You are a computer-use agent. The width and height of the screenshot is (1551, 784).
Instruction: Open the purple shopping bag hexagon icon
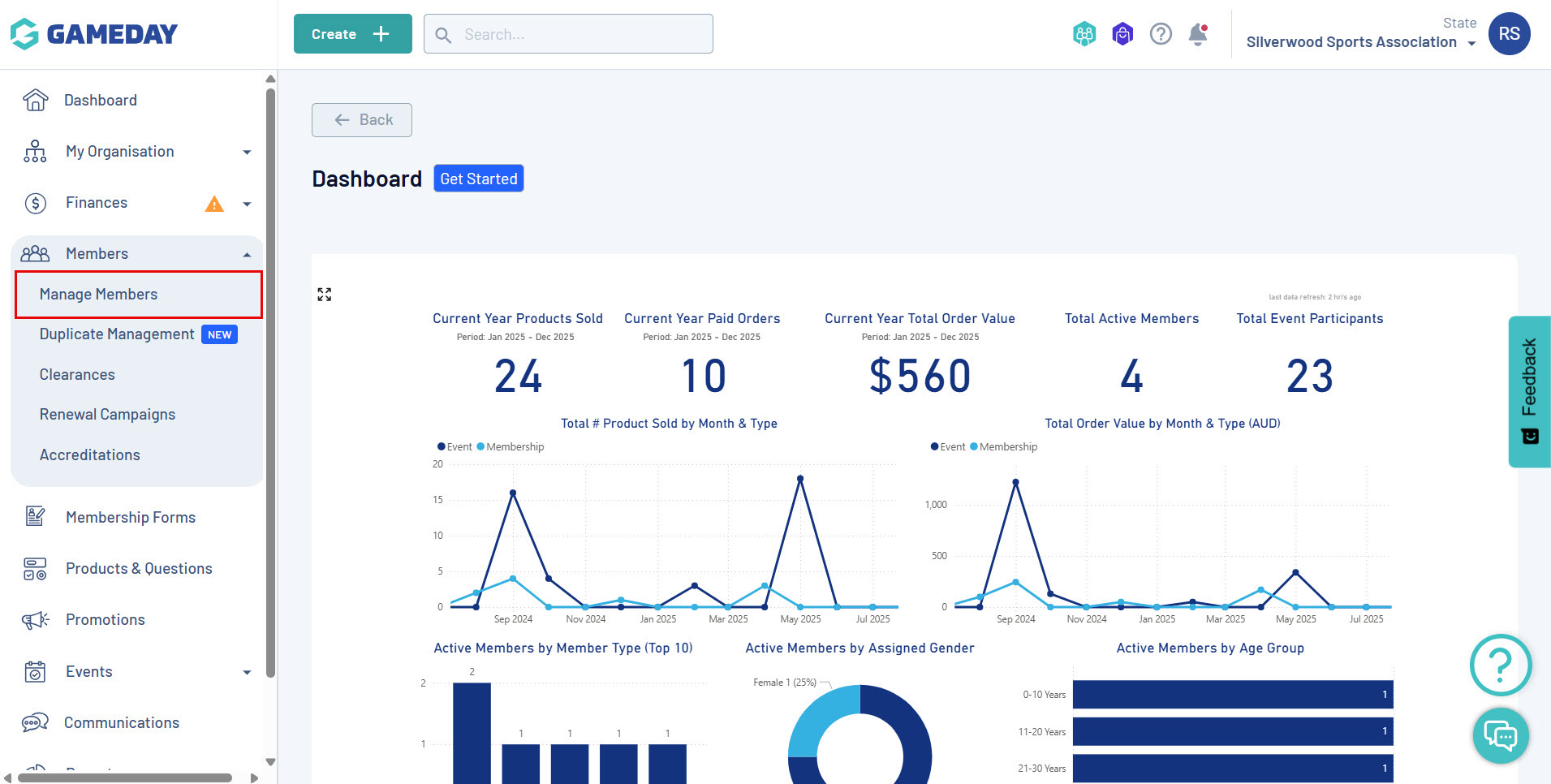[1122, 34]
